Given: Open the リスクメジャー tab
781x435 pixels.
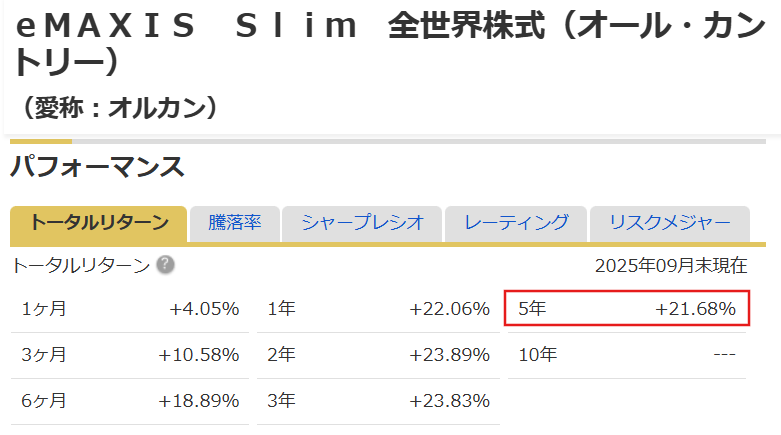Looking at the screenshot, I should click(x=670, y=223).
